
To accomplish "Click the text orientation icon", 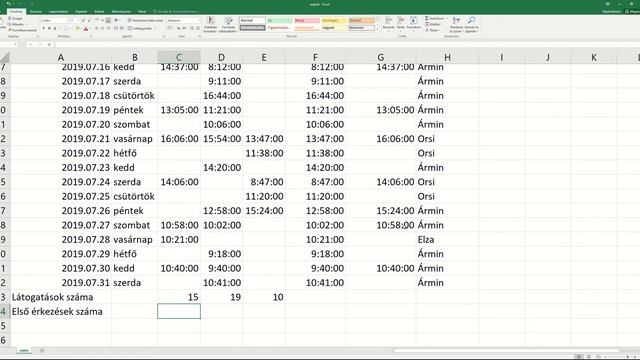I will 117,20.
